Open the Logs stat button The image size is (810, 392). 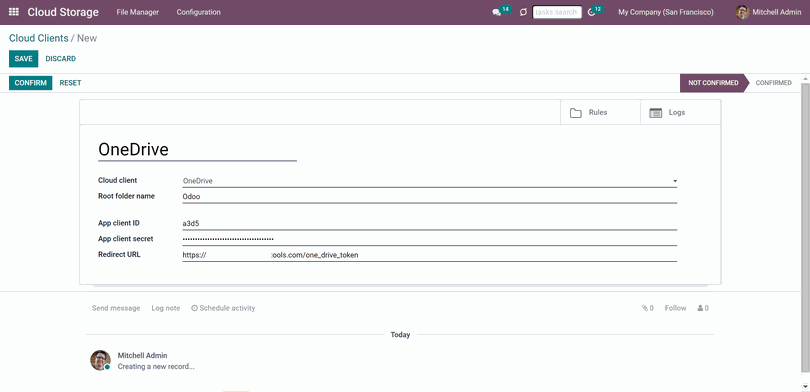pyautogui.click(x=680, y=113)
